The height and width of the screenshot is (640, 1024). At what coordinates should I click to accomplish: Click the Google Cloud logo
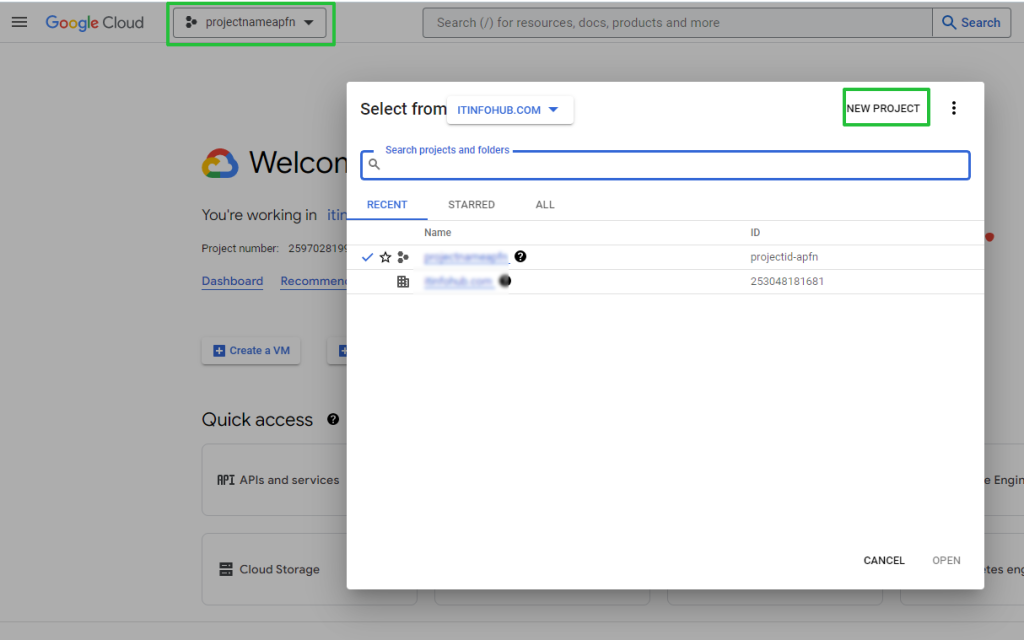pos(95,22)
